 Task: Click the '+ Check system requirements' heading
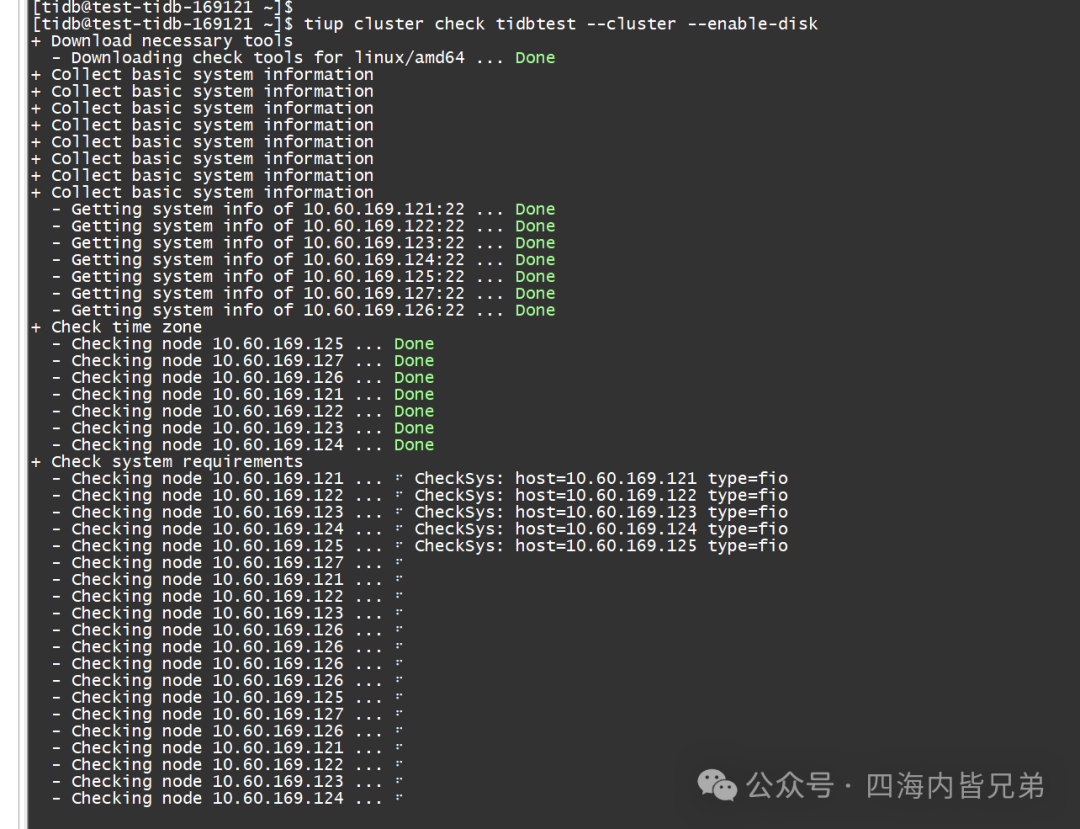tap(167, 462)
